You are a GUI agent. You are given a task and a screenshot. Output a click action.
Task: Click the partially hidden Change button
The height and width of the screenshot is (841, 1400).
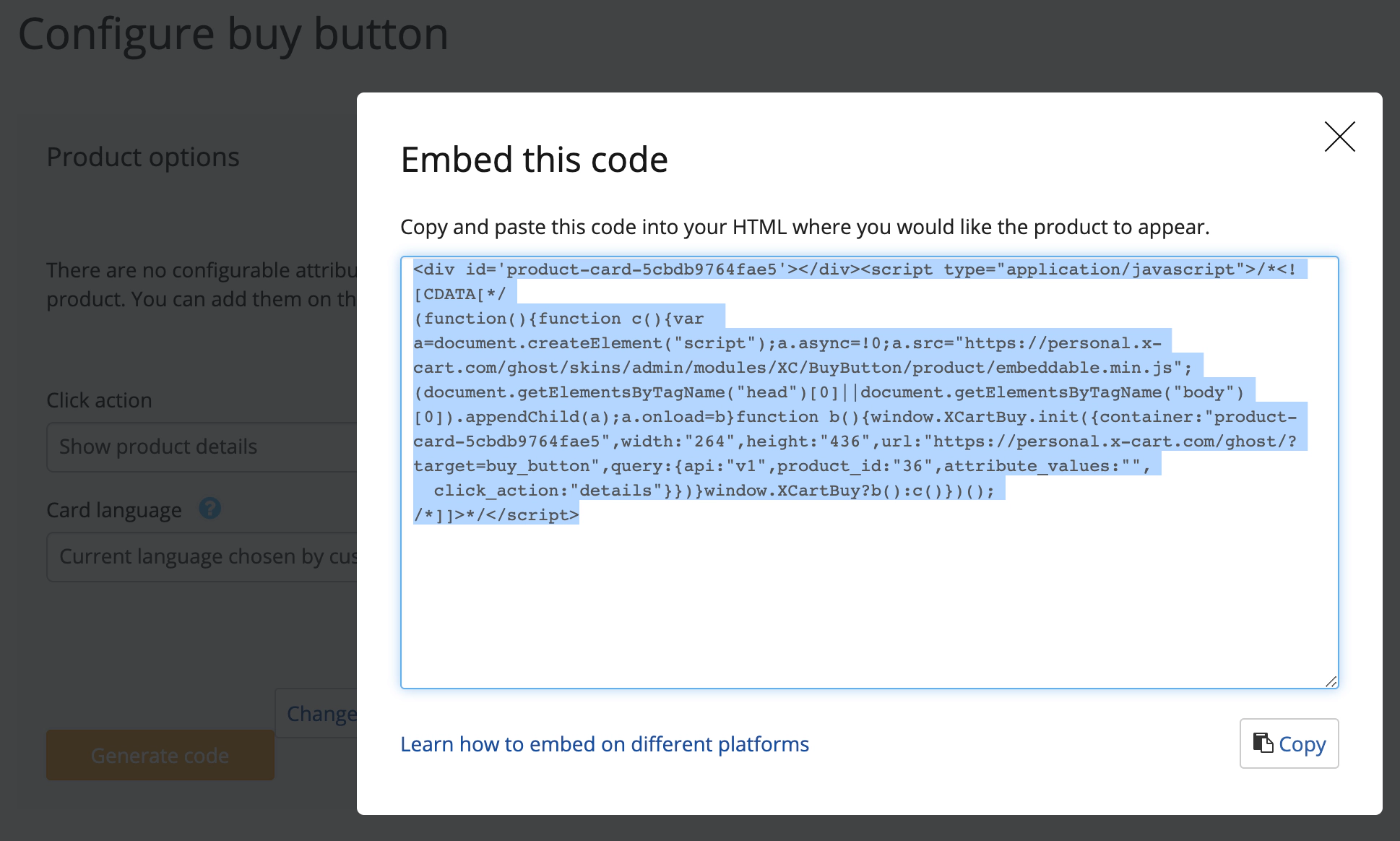(318, 713)
